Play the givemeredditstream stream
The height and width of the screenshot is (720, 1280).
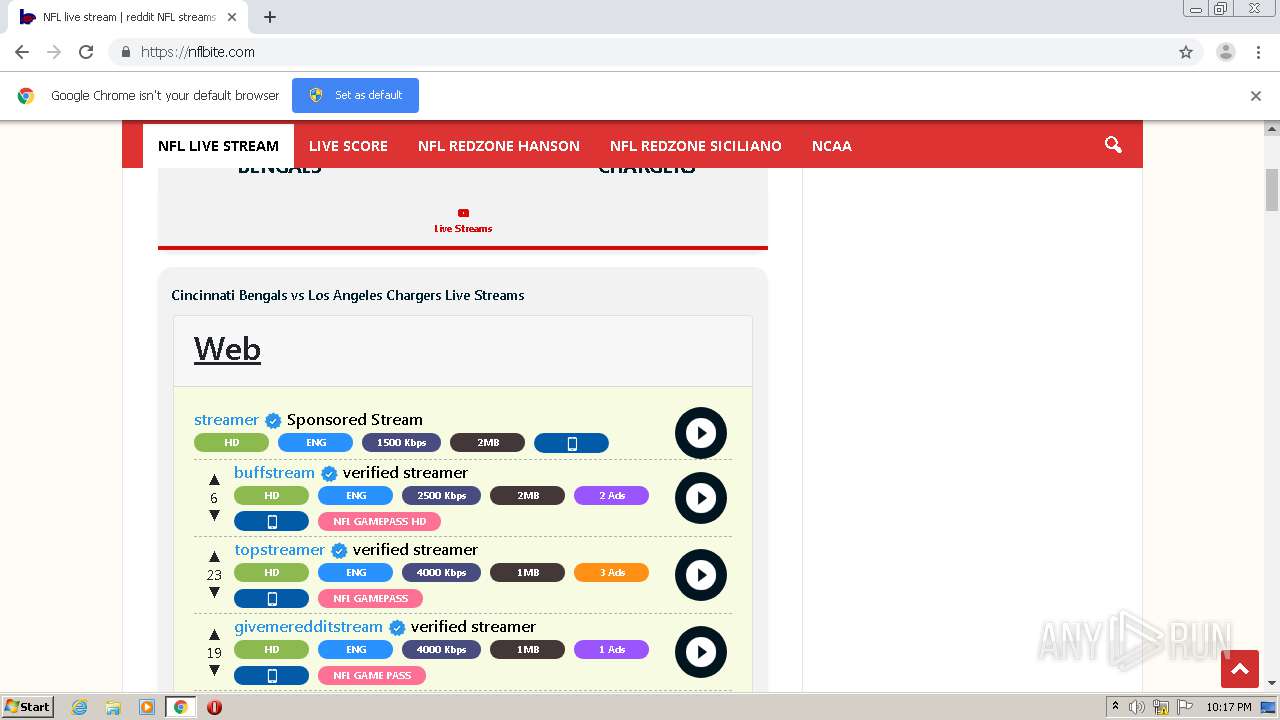(x=700, y=652)
